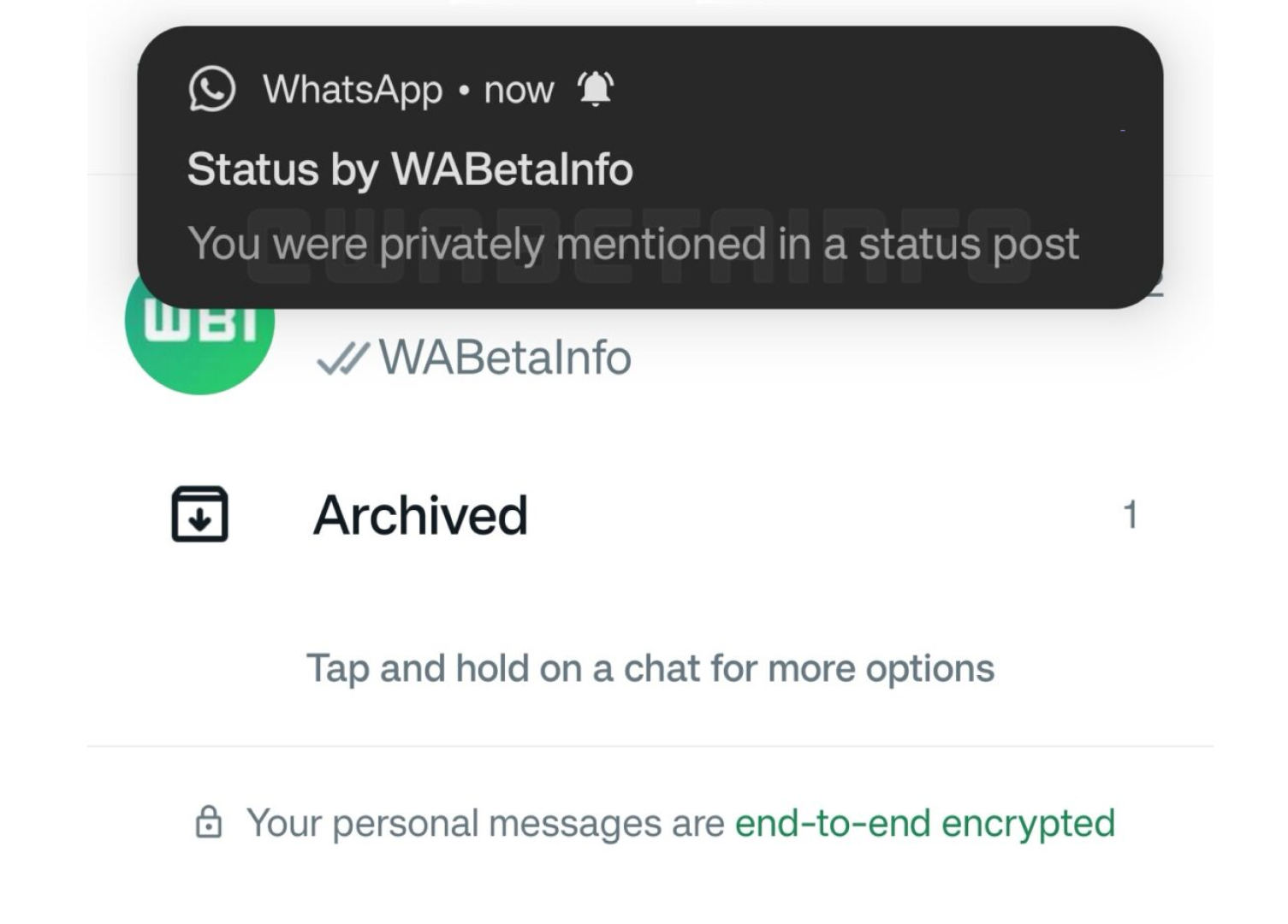Viewport: 1288px width, 924px height.
Task: Click the blank space right of WABetaInfo preview
Action: click(x=899, y=358)
